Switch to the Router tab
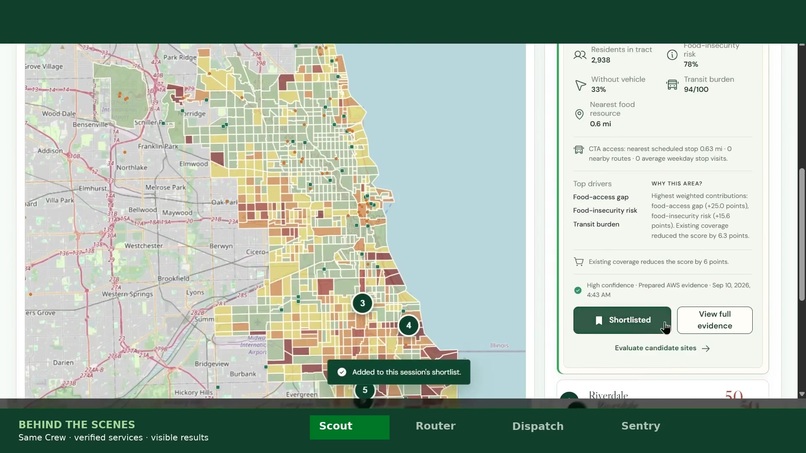This screenshot has height=453, width=806. point(435,426)
